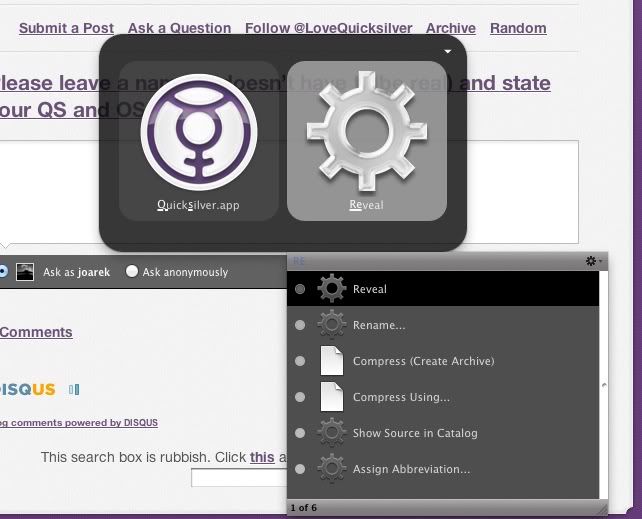Click the '1 of 6' status text
Screen dimensions: 642x519
coord(304,508)
